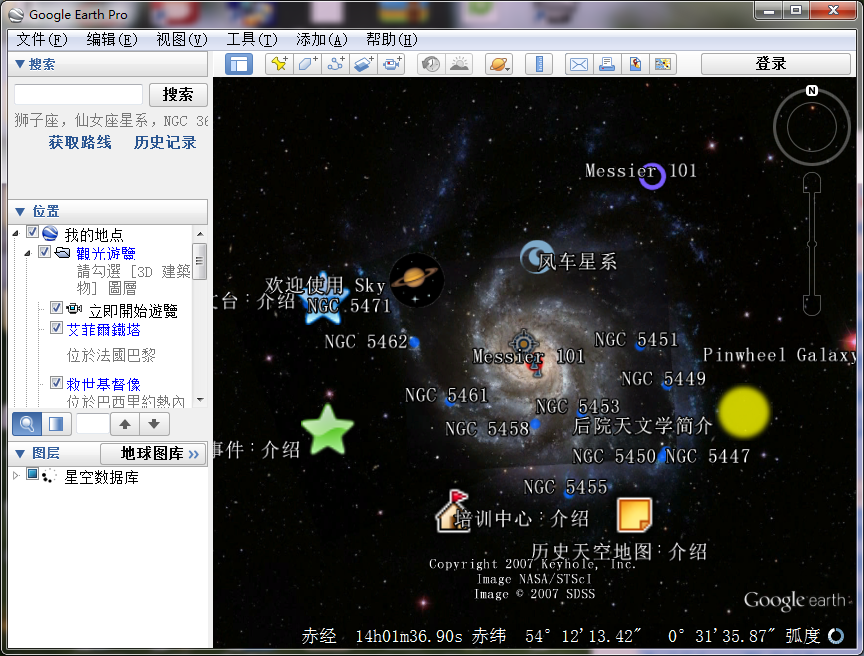Click the house with flag placemark
864x656 pixels.
[x=451, y=511]
